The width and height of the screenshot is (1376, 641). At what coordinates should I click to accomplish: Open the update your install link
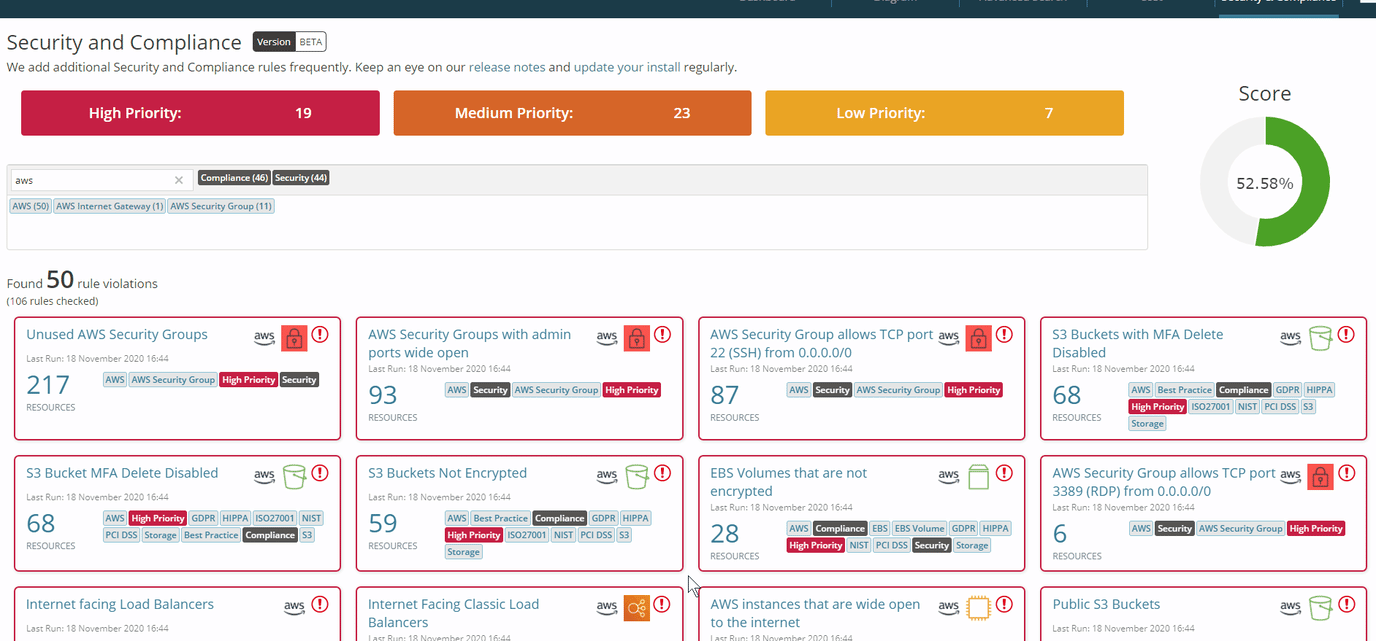point(626,67)
